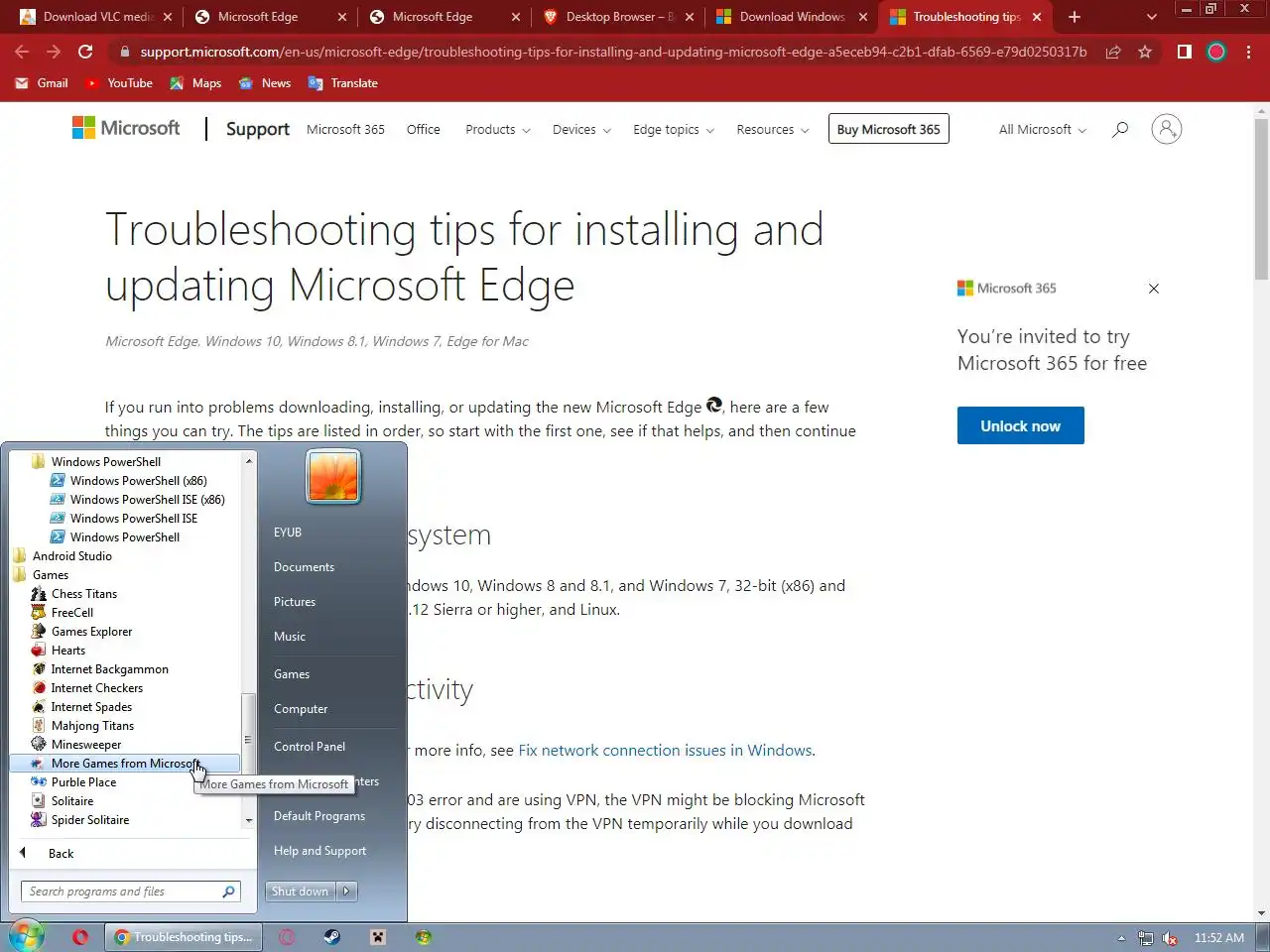Click the Unlock now button
This screenshot has width=1270, height=952.
1020,425
